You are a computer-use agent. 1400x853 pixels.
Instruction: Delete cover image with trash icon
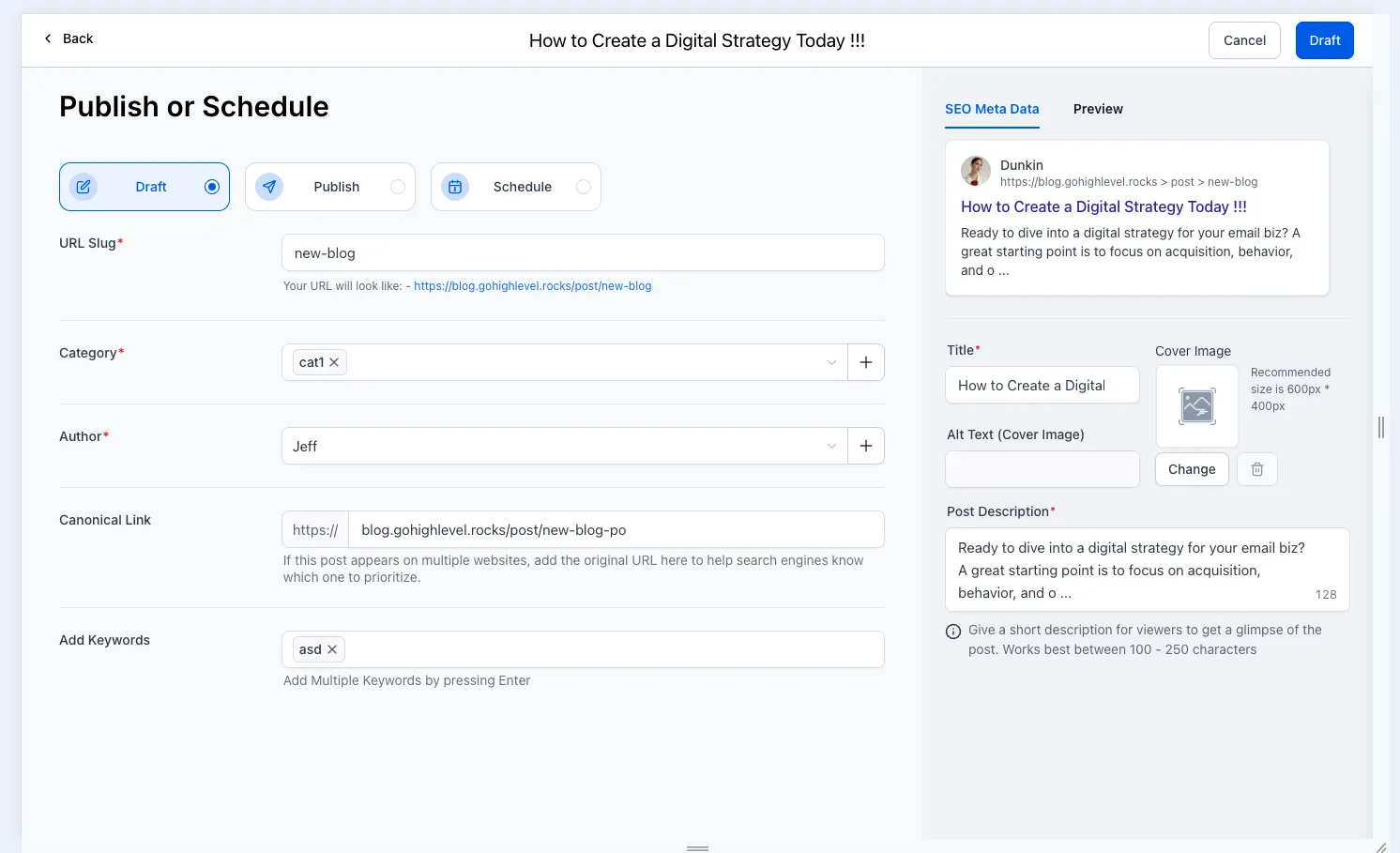click(x=1257, y=469)
